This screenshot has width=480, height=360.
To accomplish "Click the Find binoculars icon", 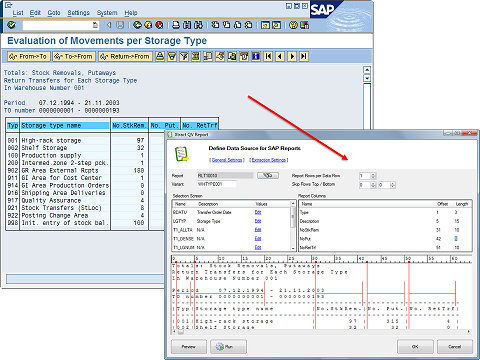I will click(187, 25).
